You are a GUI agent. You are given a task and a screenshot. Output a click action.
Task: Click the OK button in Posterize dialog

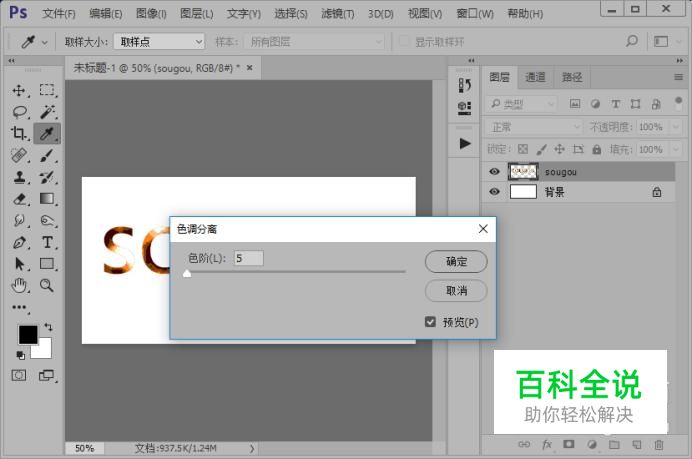[x=456, y=262]
